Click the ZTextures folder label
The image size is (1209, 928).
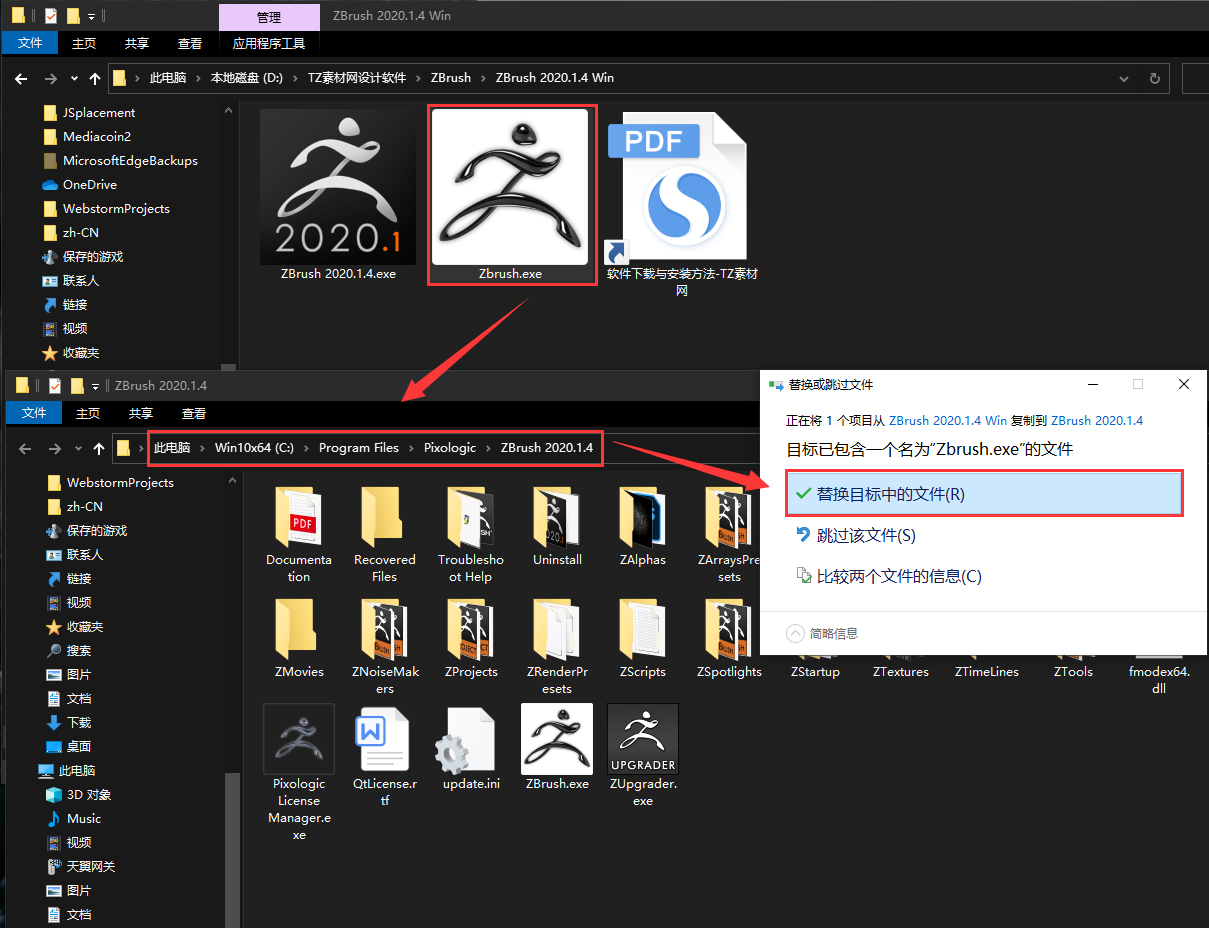(901, 672)
